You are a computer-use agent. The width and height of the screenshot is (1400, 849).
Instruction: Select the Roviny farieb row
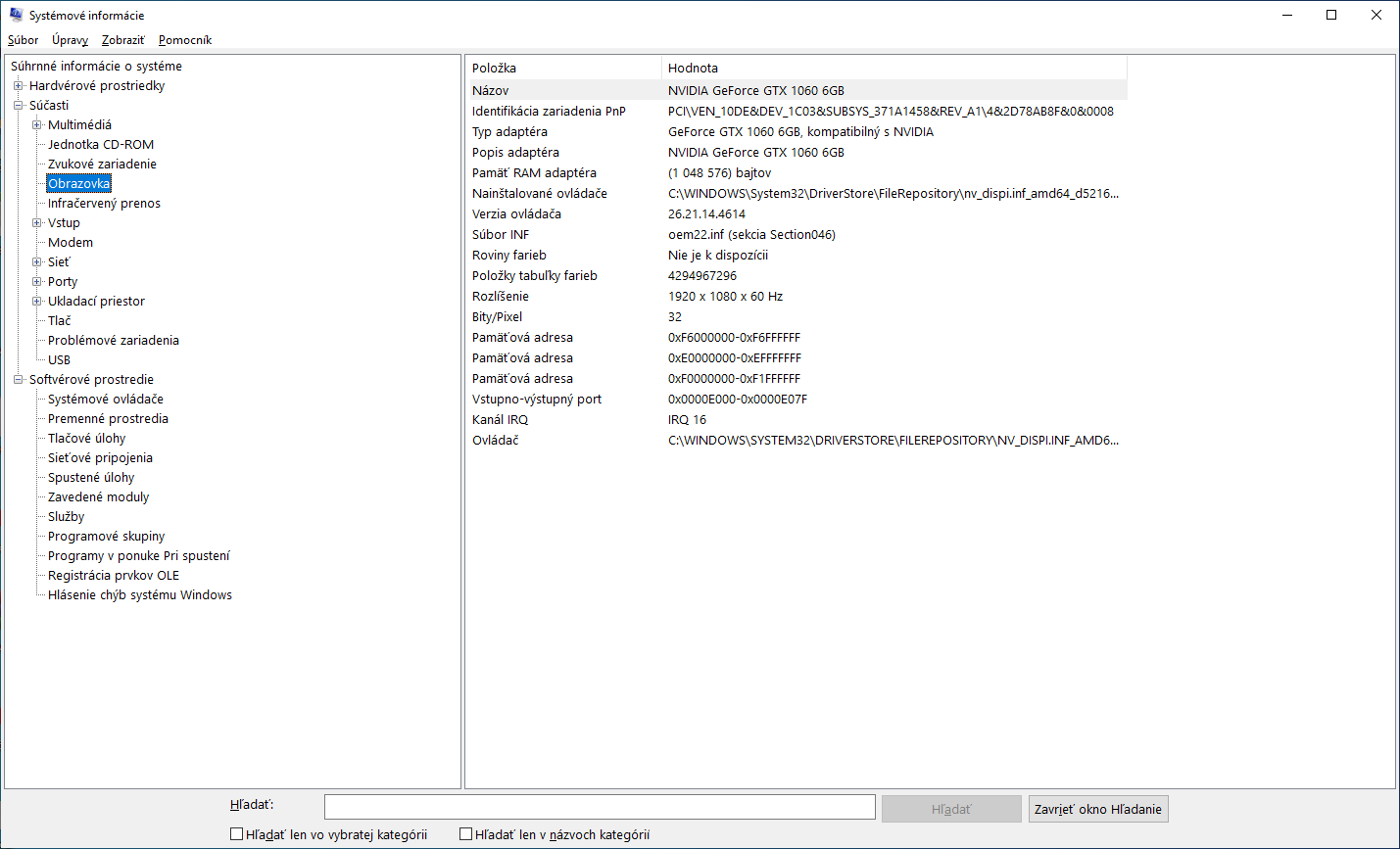pyautogui.click(x=797, y=255)
